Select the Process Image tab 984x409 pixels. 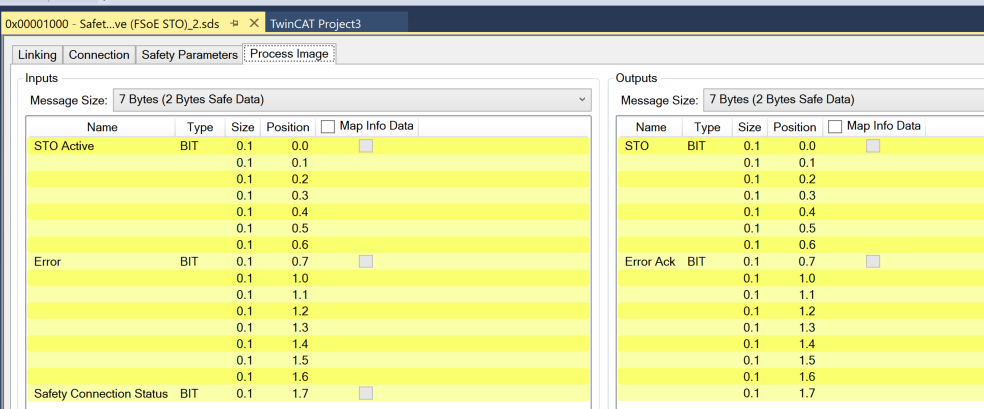289,55
